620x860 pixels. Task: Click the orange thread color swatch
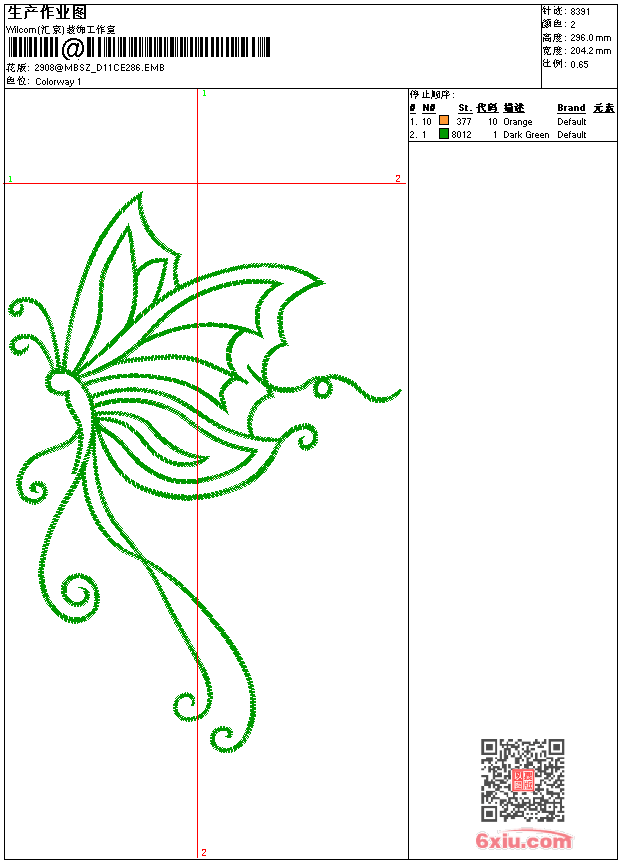pos(444,121)
